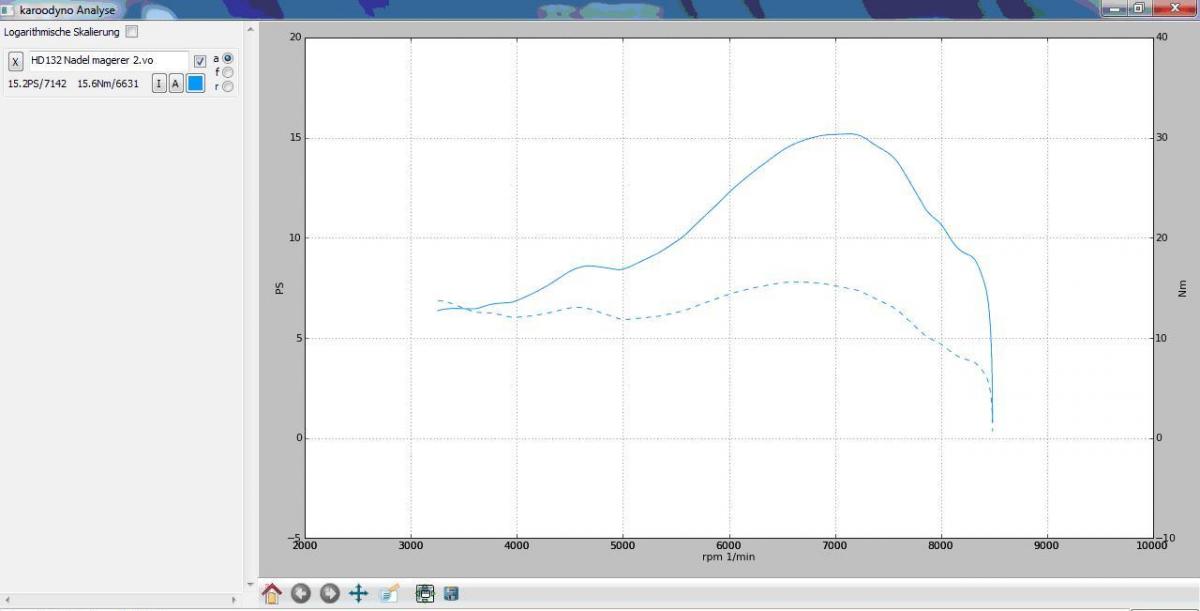Select the 'a' radio option
The width and height of the screenshot is (1200, 611).
click(228, 59)
